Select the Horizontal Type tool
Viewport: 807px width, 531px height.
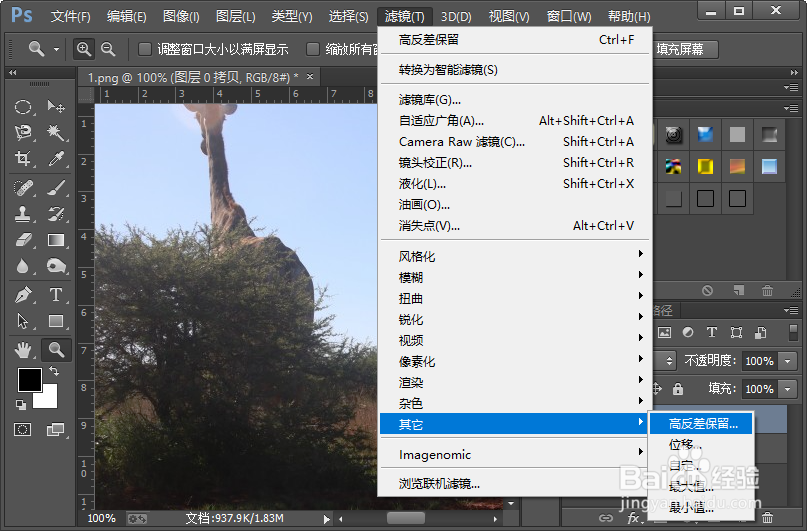click(x=56, y=295)
